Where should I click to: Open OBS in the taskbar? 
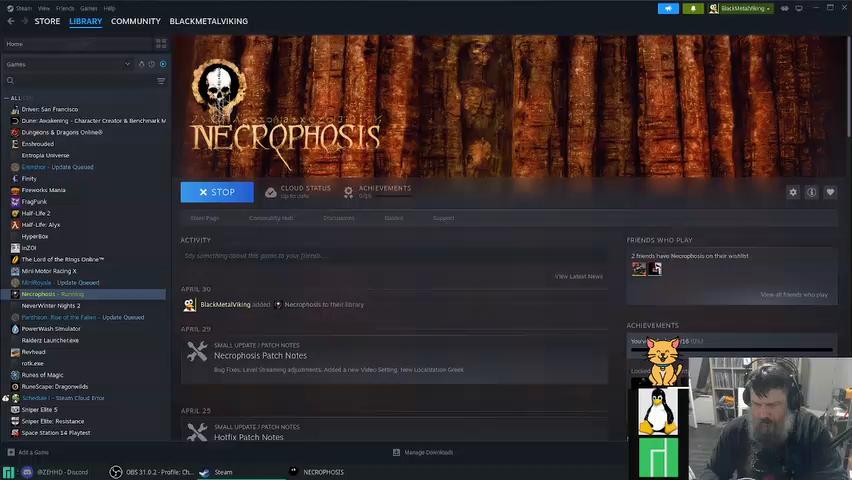tap(152, 472)
